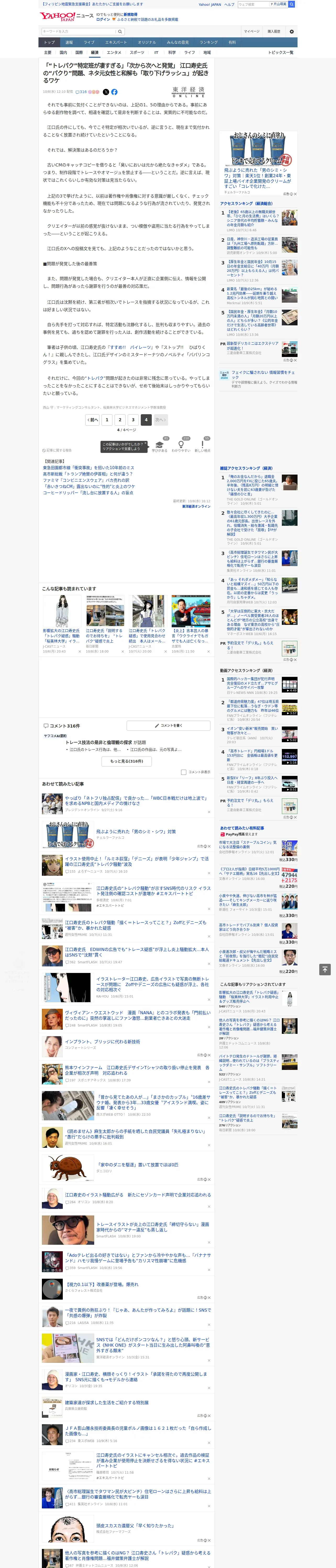
Task: Click the フェイクに騙されない quiz badge icon
Action: tap(225, 375)
